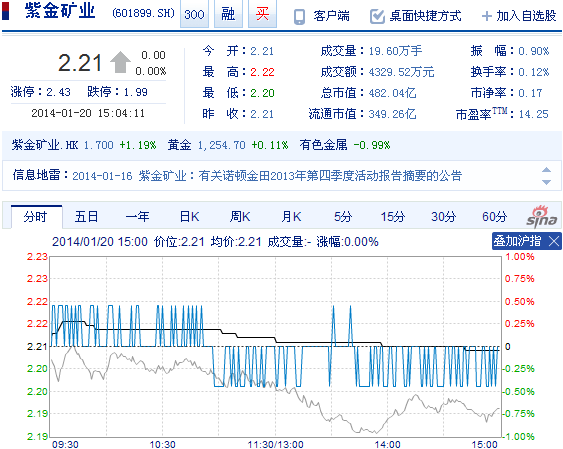The width and height of the screenshot is (563, 449).
Task: Click the 成交量 19.60万手 value
Action: point(396,51)
